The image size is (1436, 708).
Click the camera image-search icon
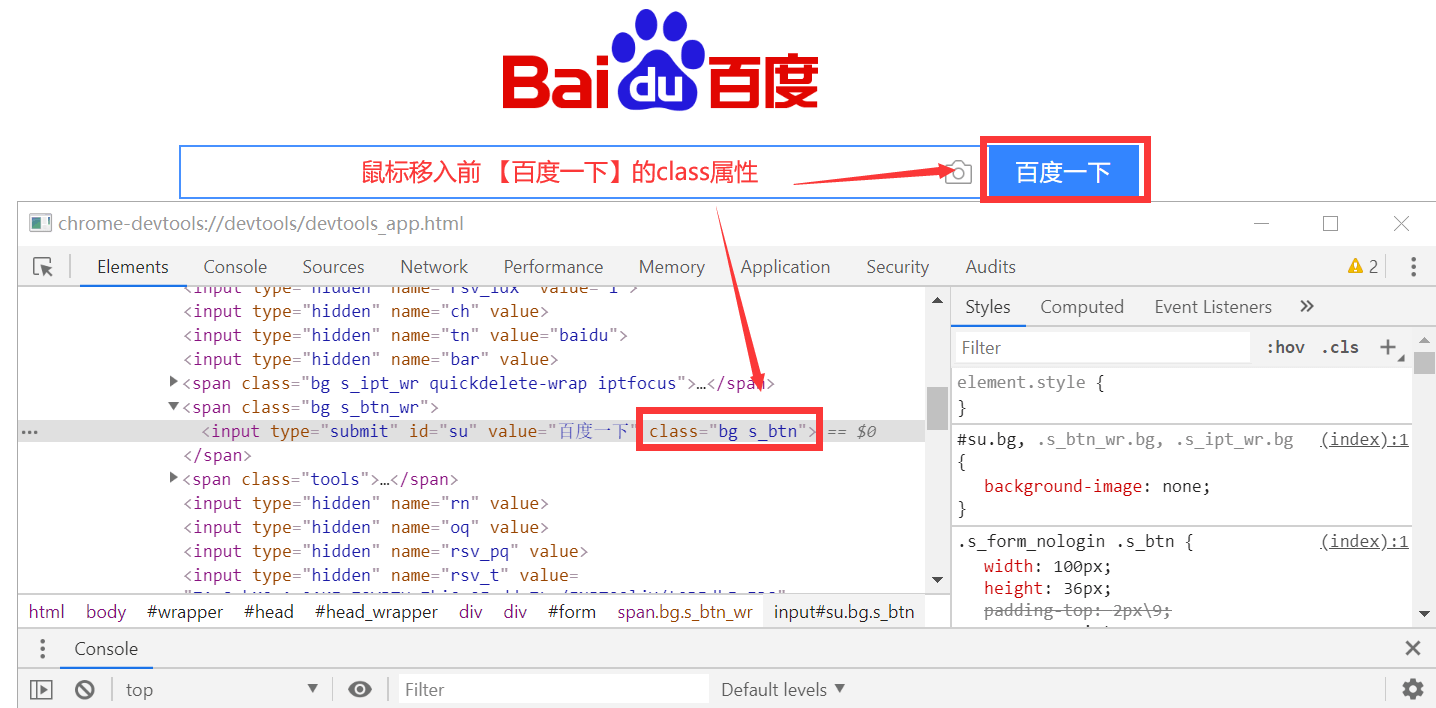958,172
